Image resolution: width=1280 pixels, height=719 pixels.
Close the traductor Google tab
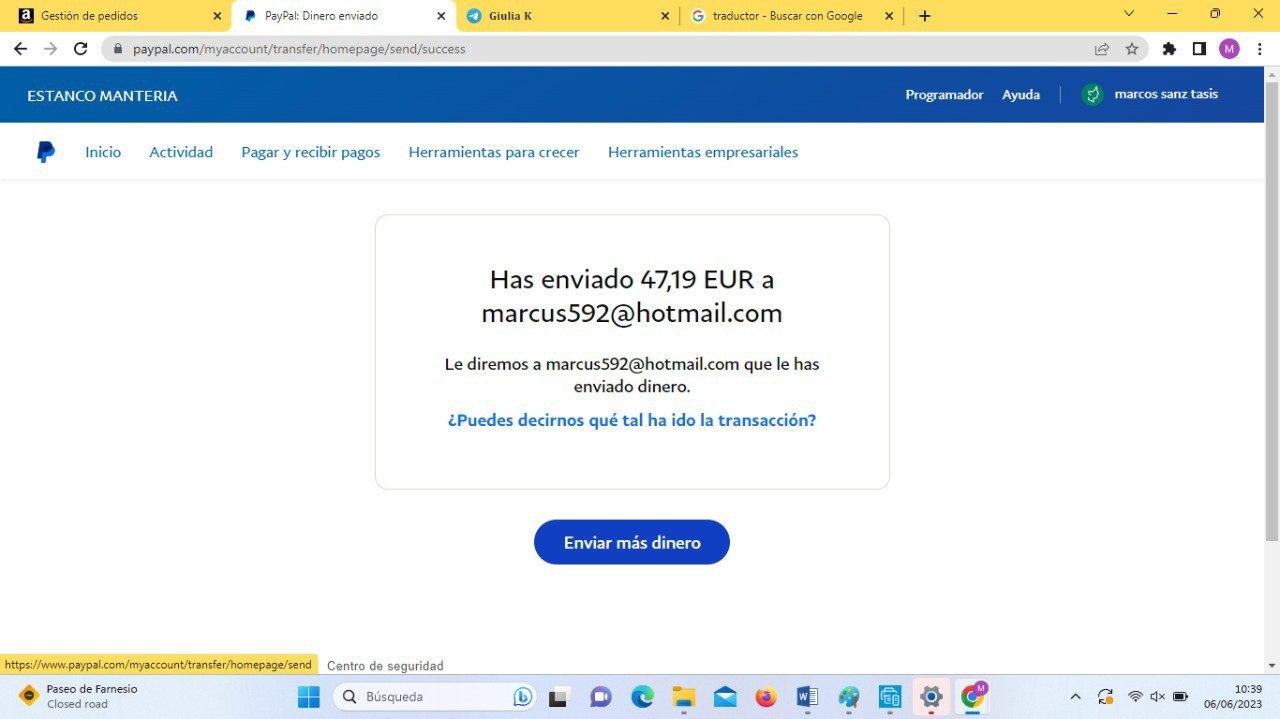click(889, 16)
